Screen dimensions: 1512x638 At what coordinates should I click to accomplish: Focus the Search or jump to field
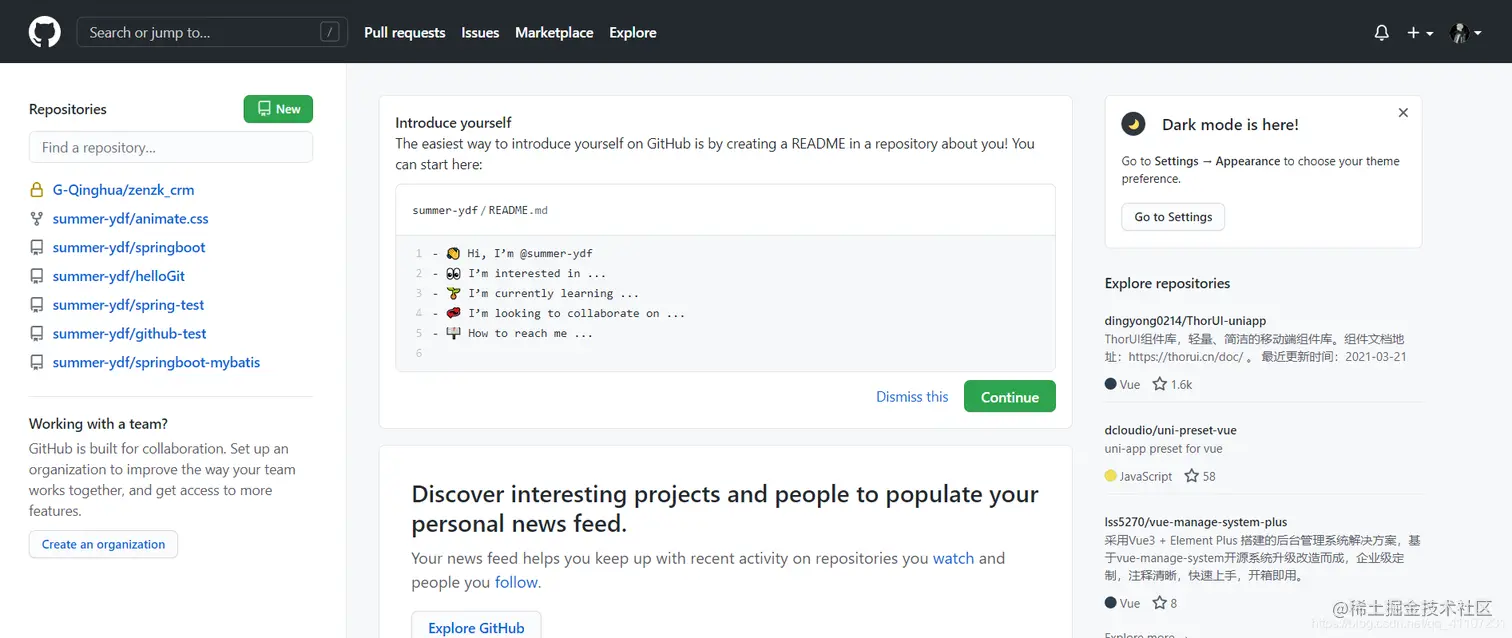(x=212, y=32)
